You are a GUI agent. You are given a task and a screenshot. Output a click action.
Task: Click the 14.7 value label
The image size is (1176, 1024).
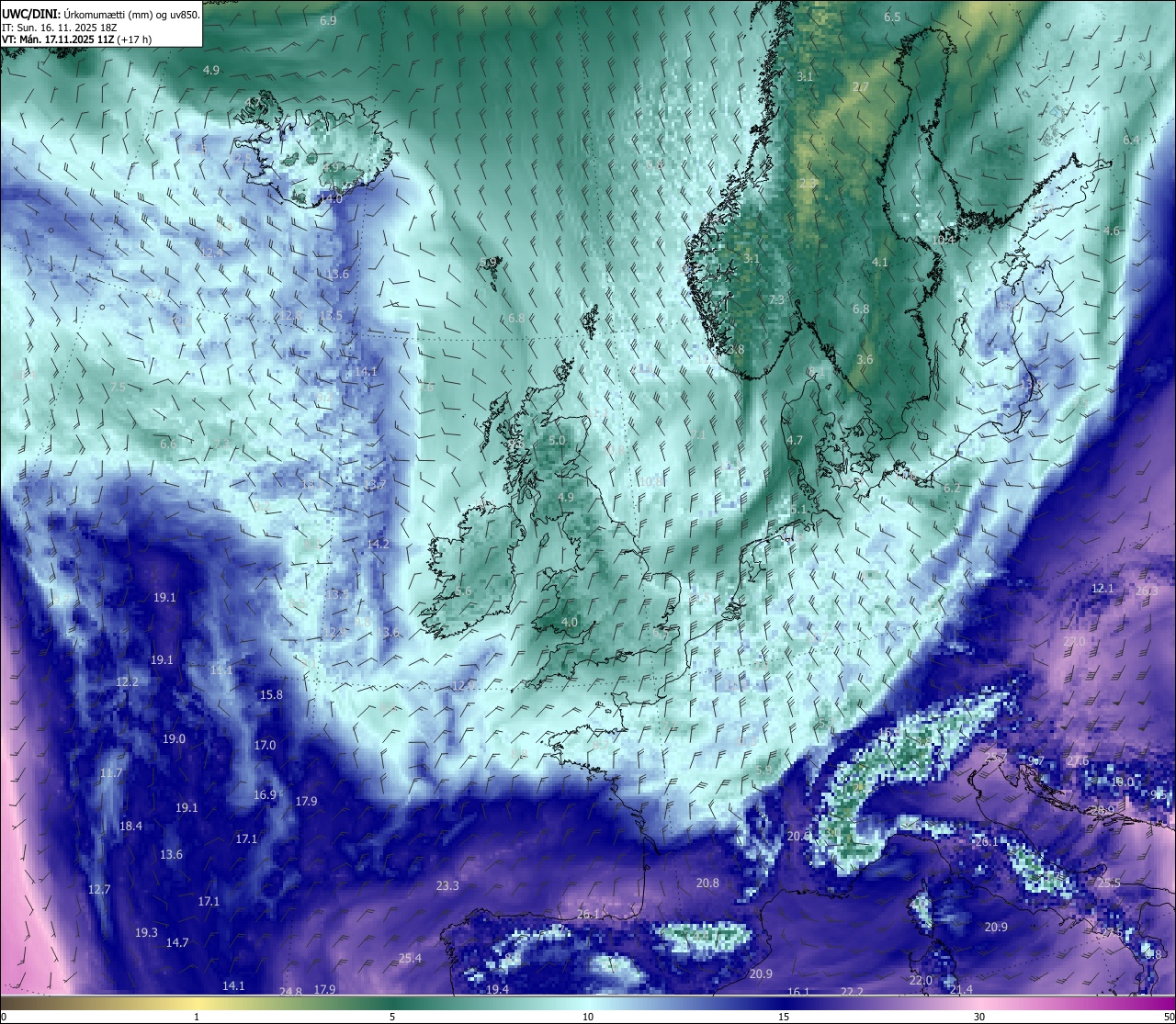177,943
